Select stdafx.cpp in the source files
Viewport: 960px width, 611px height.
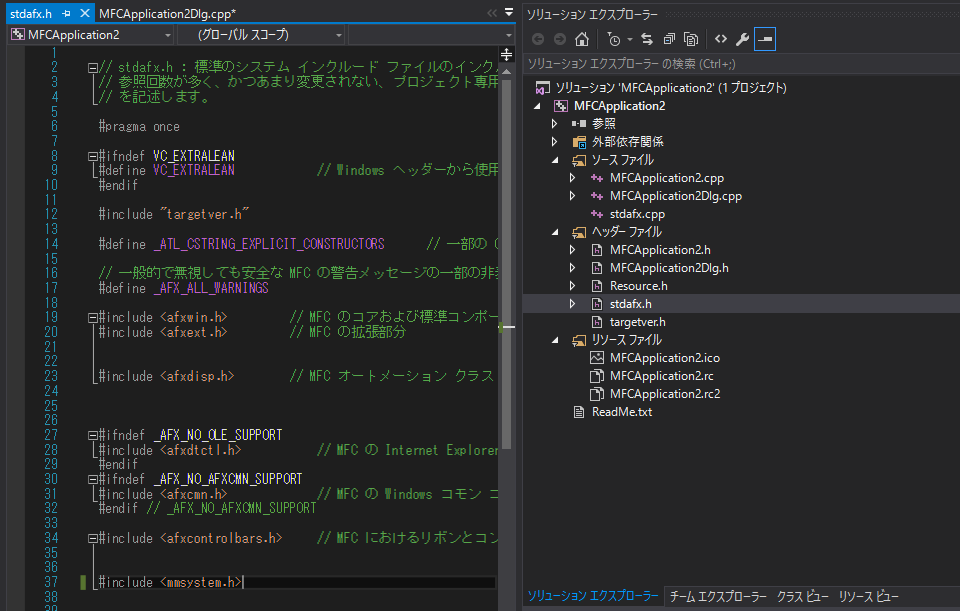[637, 214]
